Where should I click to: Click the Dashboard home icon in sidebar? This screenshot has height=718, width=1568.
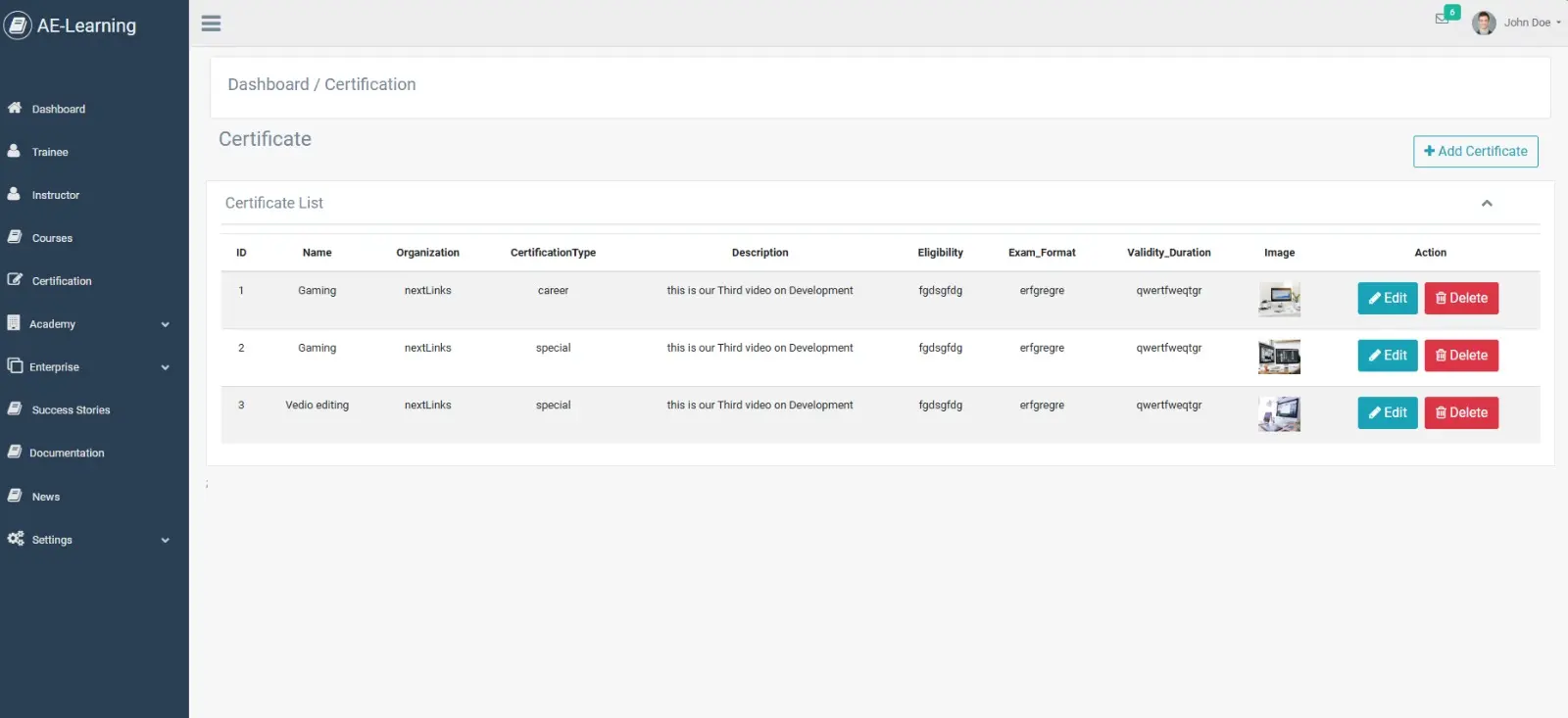[15, 108]
